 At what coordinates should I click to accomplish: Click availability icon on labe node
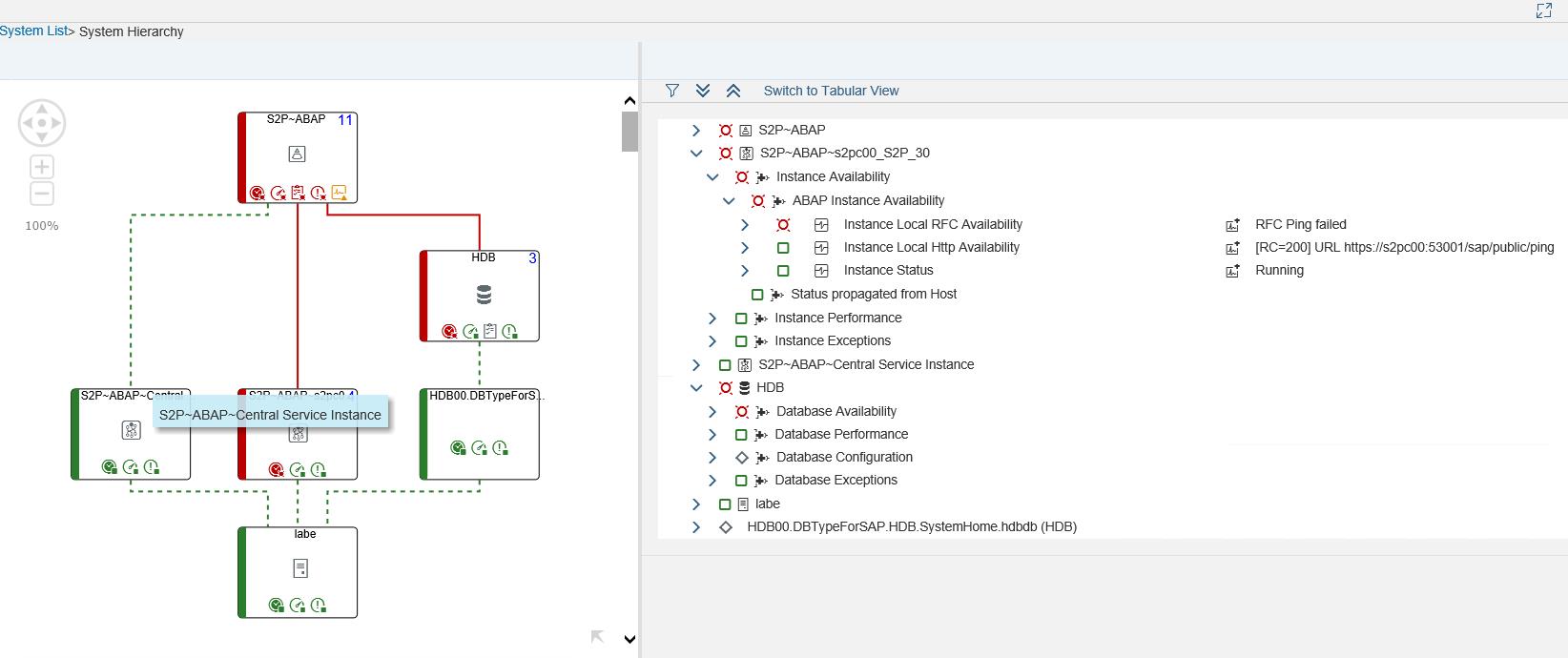click(277, 605)
